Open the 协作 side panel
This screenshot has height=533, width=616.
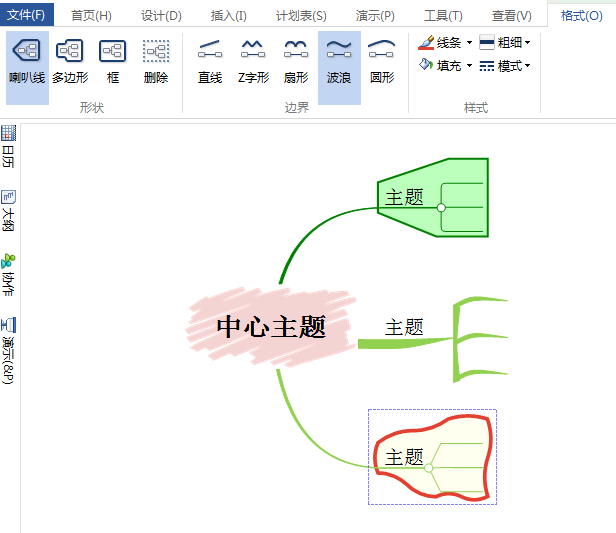coord(8,275)
